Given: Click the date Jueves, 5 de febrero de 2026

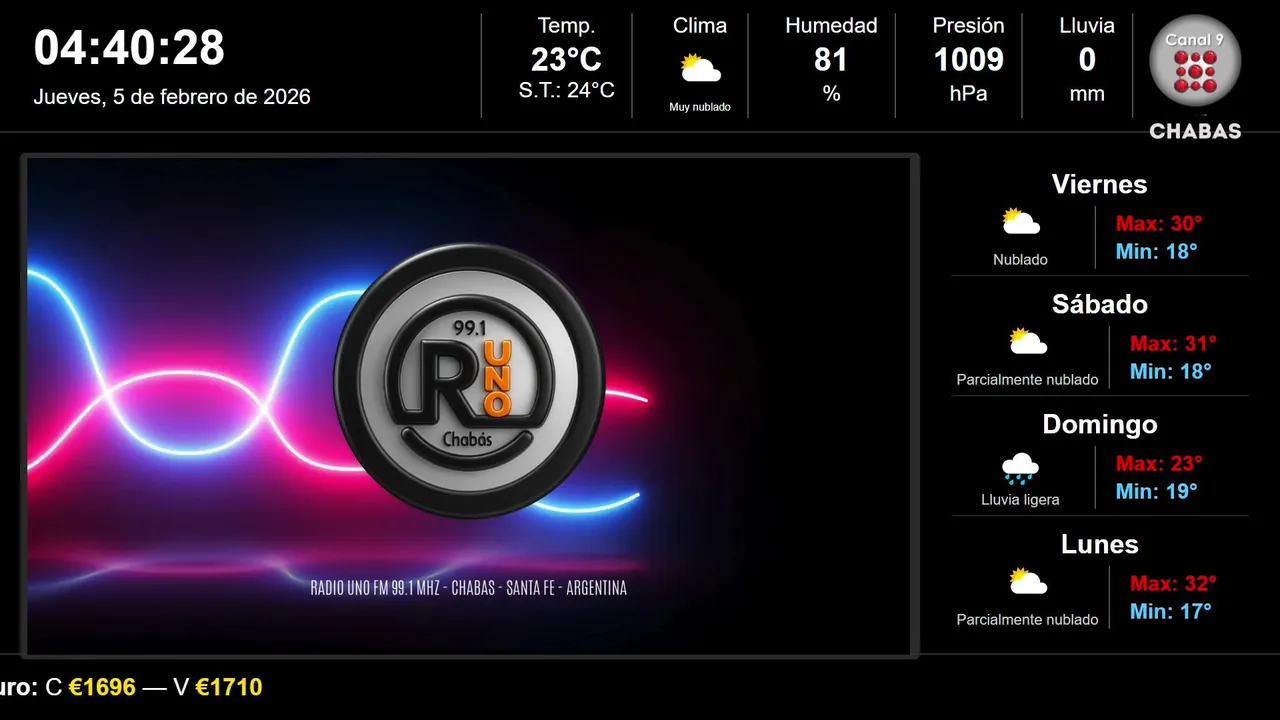Looking at the screenshot, I should point(172,97).
